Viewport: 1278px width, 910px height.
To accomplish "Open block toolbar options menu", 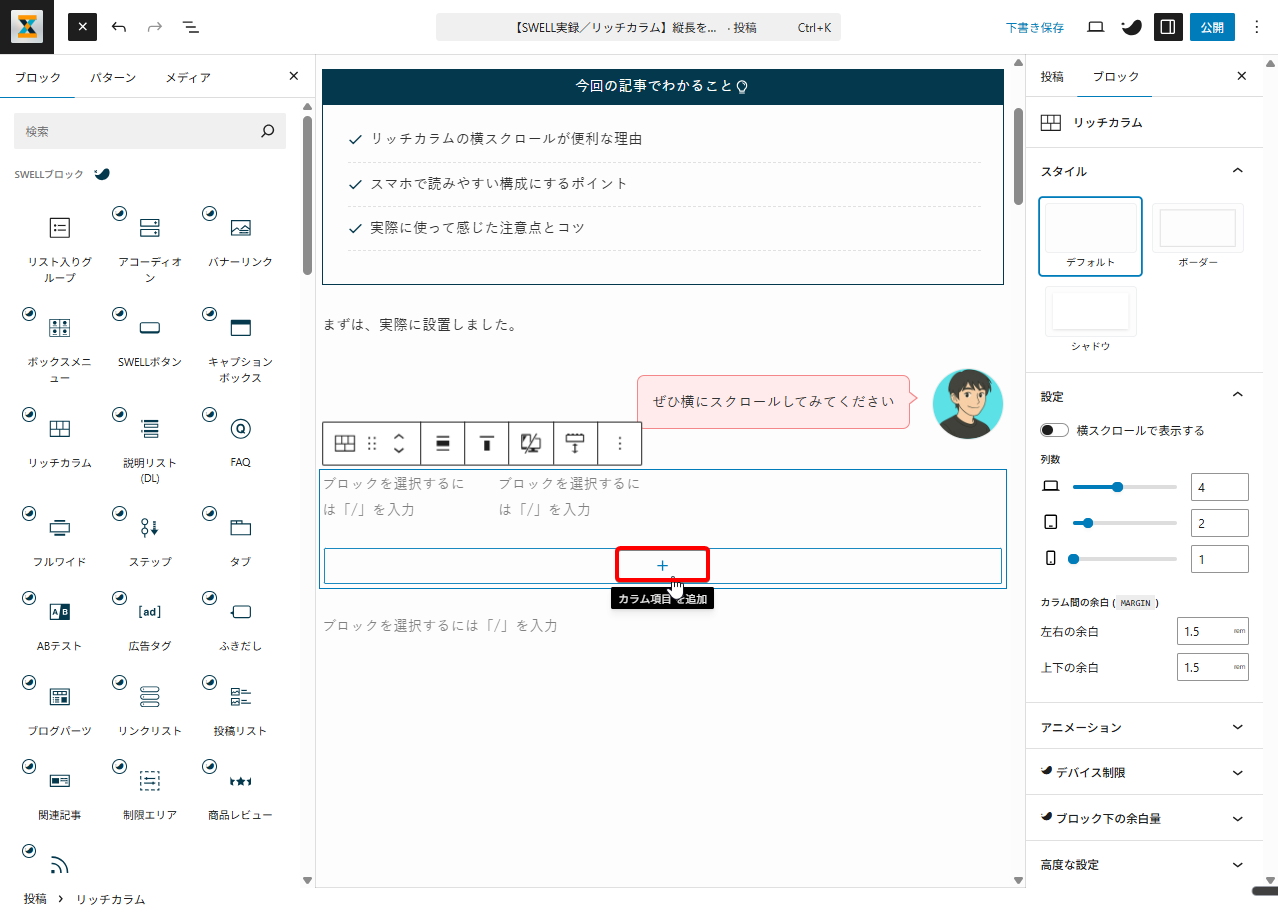I will click(x=620, y=444).
